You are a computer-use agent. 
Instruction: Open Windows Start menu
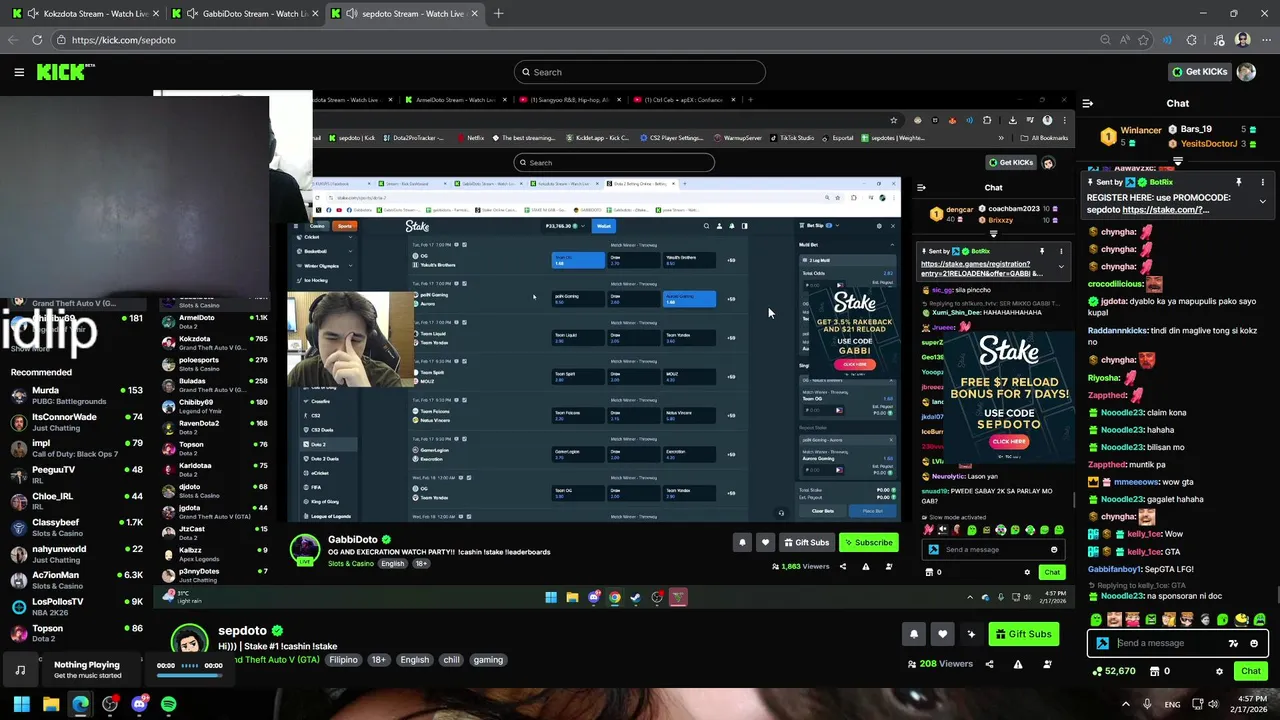click(21, 704)
